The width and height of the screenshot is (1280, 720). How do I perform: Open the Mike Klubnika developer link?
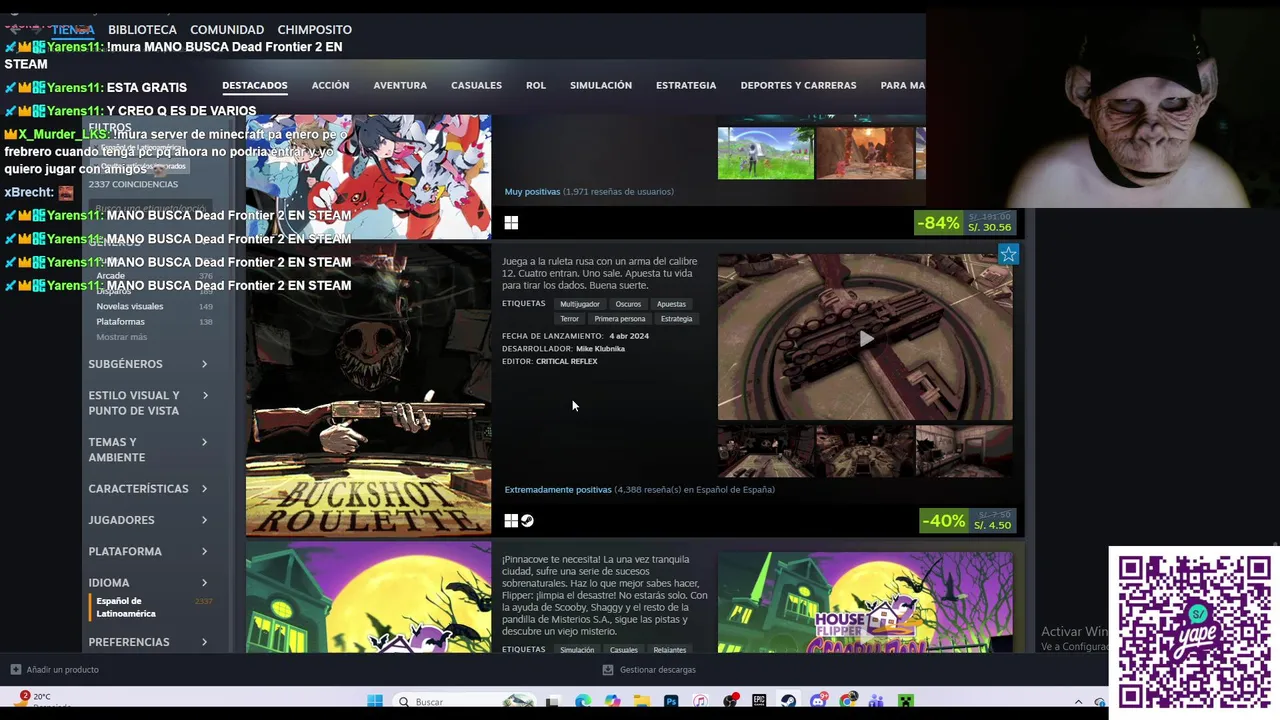pos(600,349)
